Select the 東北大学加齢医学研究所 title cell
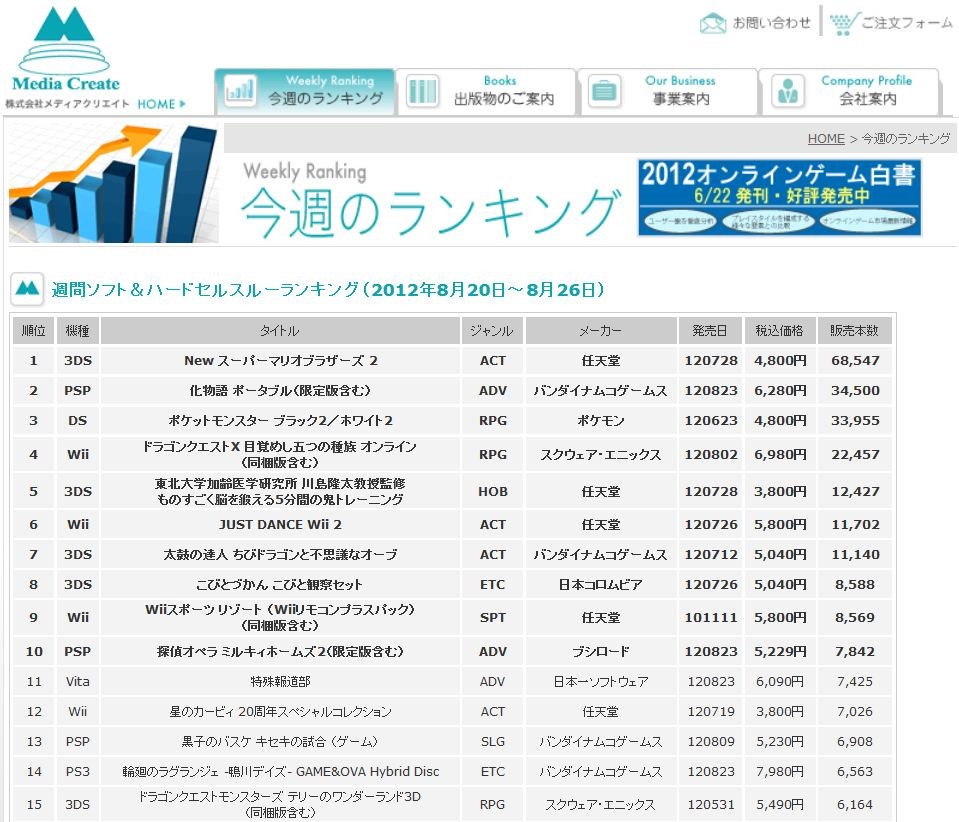 pyautogui.click(x=280, y=492)
